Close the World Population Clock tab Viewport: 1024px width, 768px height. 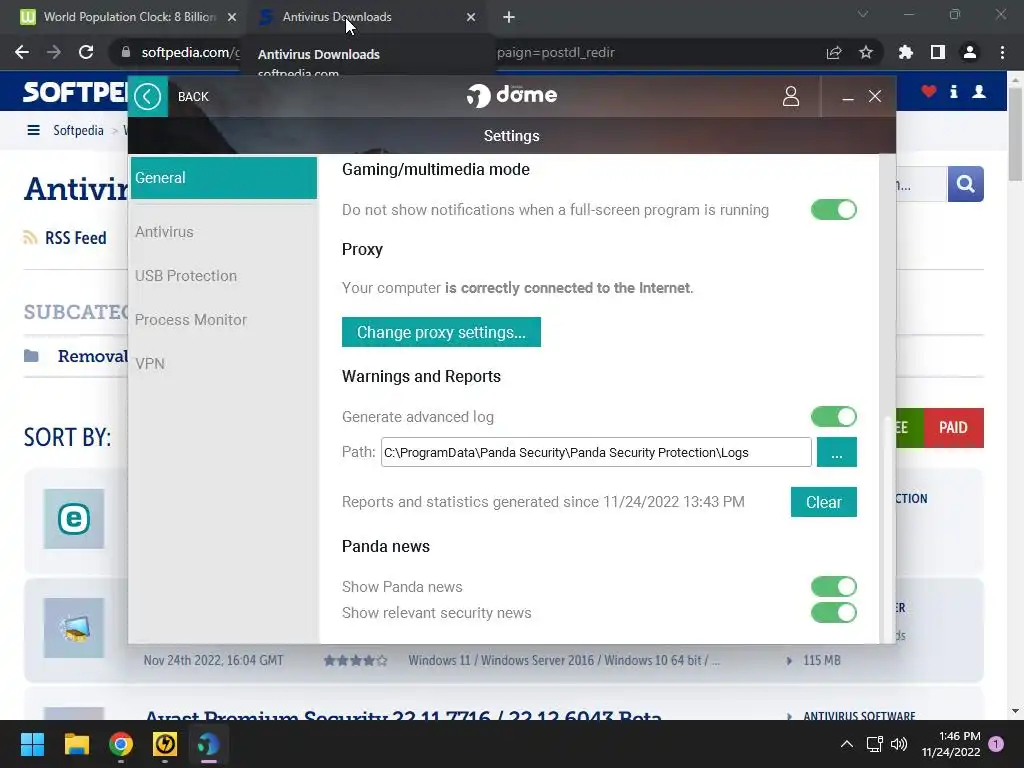point(232,17)
